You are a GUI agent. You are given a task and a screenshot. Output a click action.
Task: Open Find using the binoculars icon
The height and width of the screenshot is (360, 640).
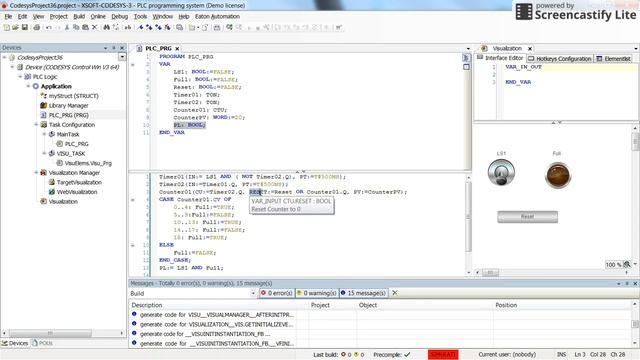tap(107, 27)
